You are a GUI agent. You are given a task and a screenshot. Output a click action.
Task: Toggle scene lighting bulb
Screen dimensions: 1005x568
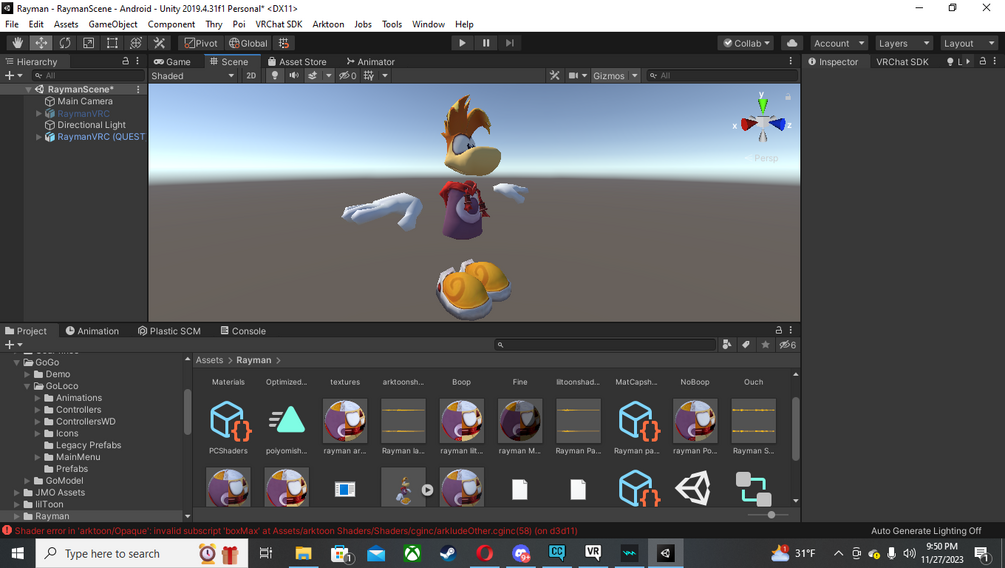click(274, 76)
